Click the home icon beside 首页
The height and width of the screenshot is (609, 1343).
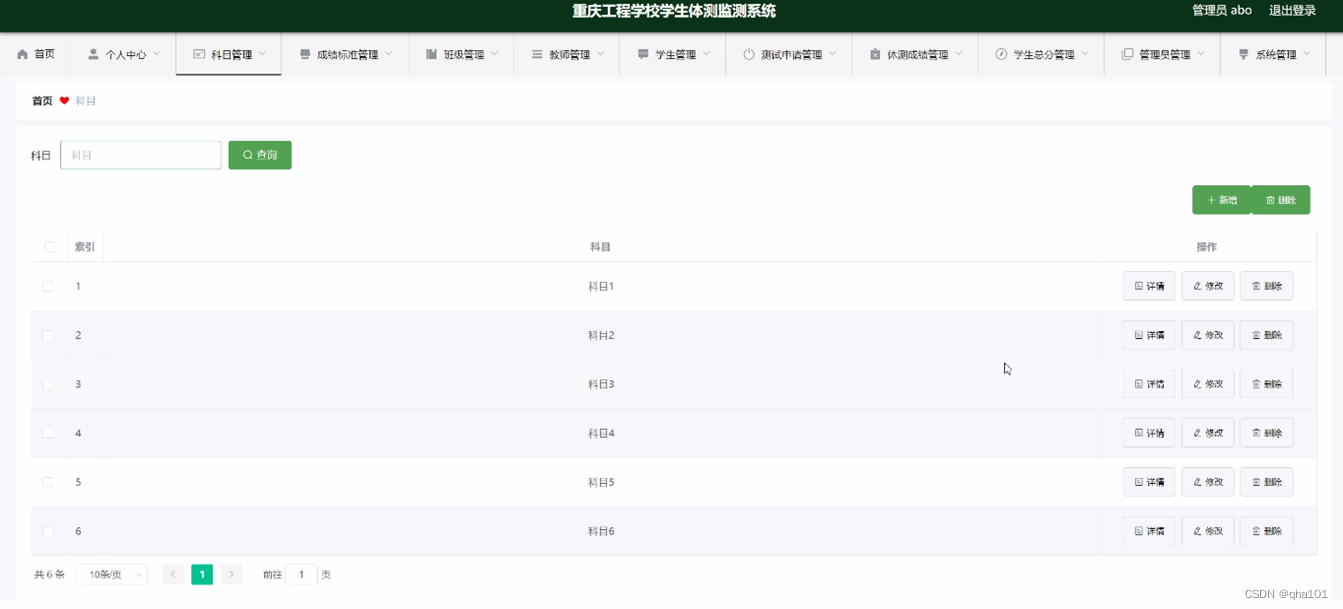point(23,54)
